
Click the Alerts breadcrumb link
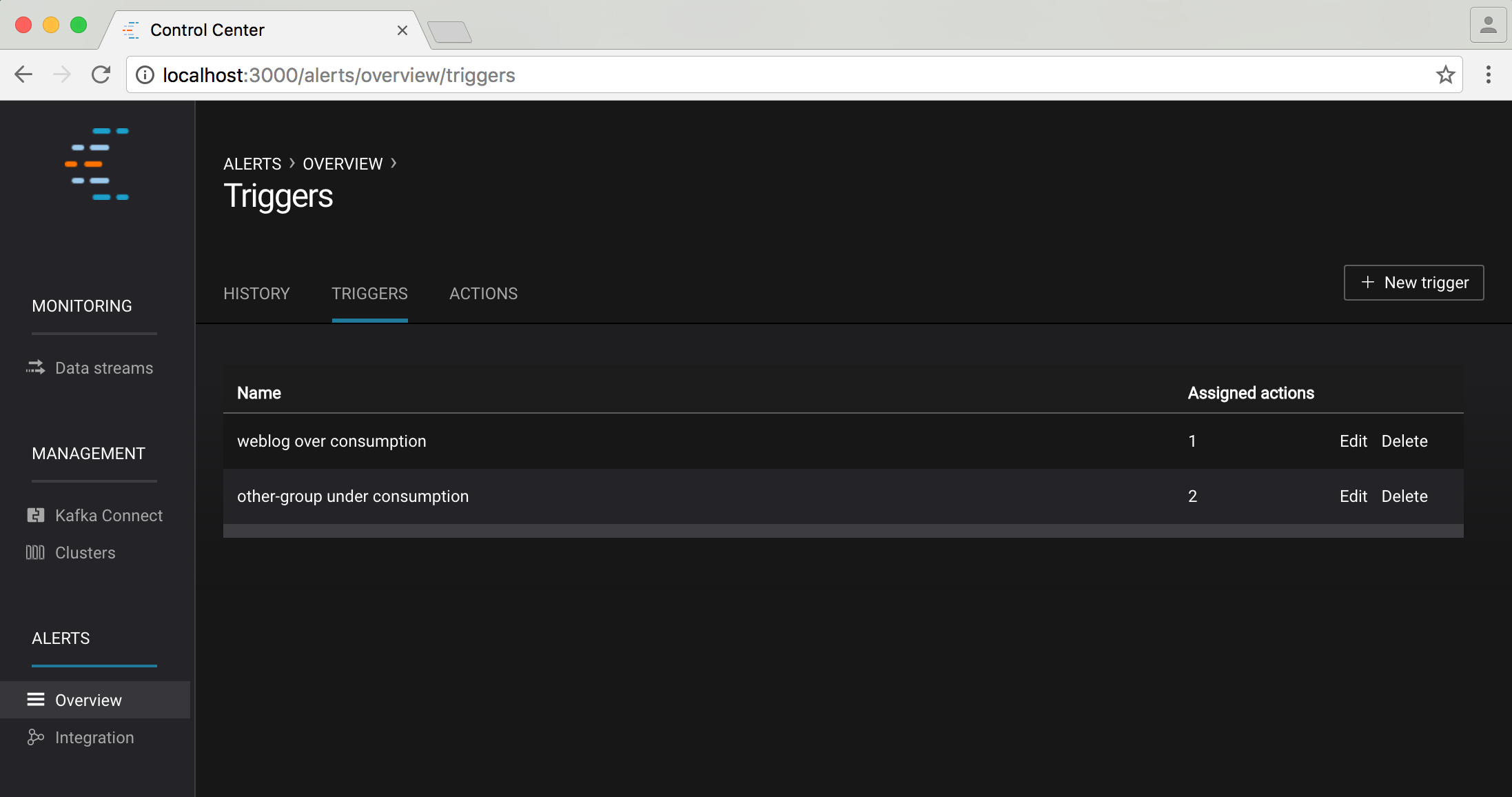point(252,164)
